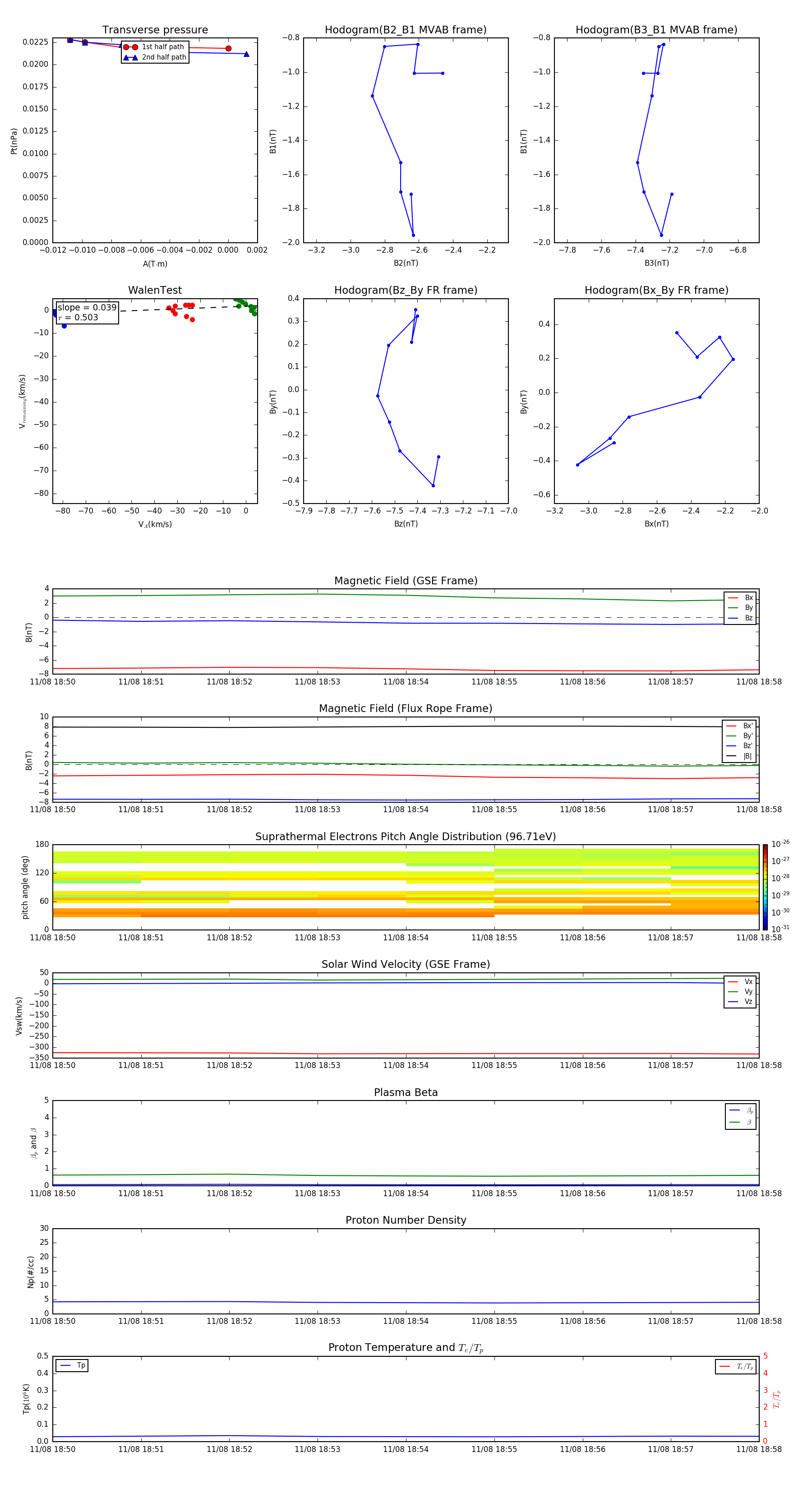Click Vx in the Solar Wind Velocity legend

point(740,982)
